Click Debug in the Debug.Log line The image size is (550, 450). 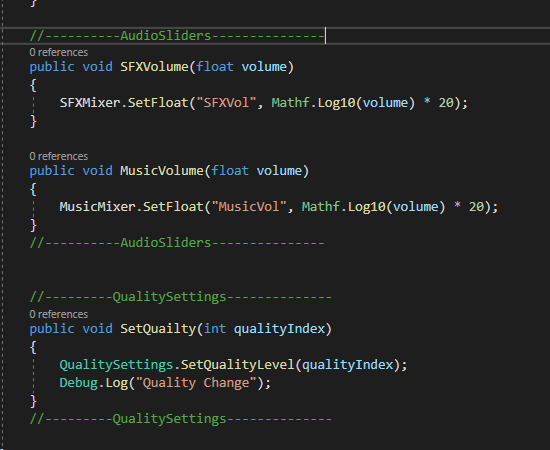[x=79, y=383]
